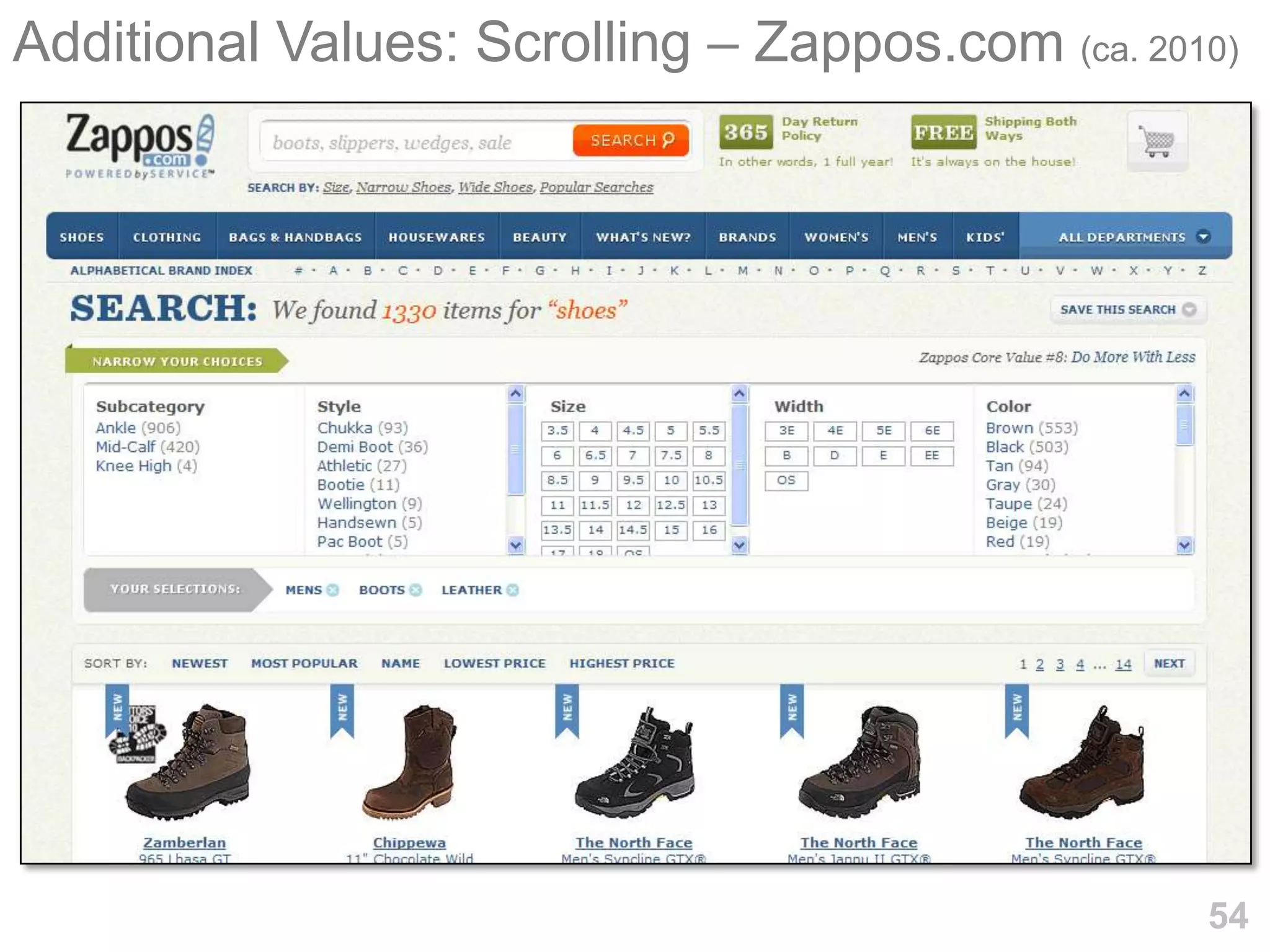Open the Kids' menu
This screenshot has width=1270, height=952.
pos(985,237)
